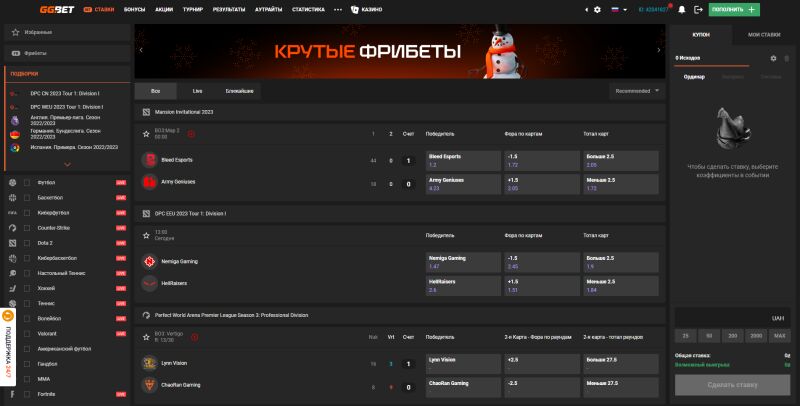The image size is (800, 406).
Task: Open the Статистика menu item
Action: point(308,10)
